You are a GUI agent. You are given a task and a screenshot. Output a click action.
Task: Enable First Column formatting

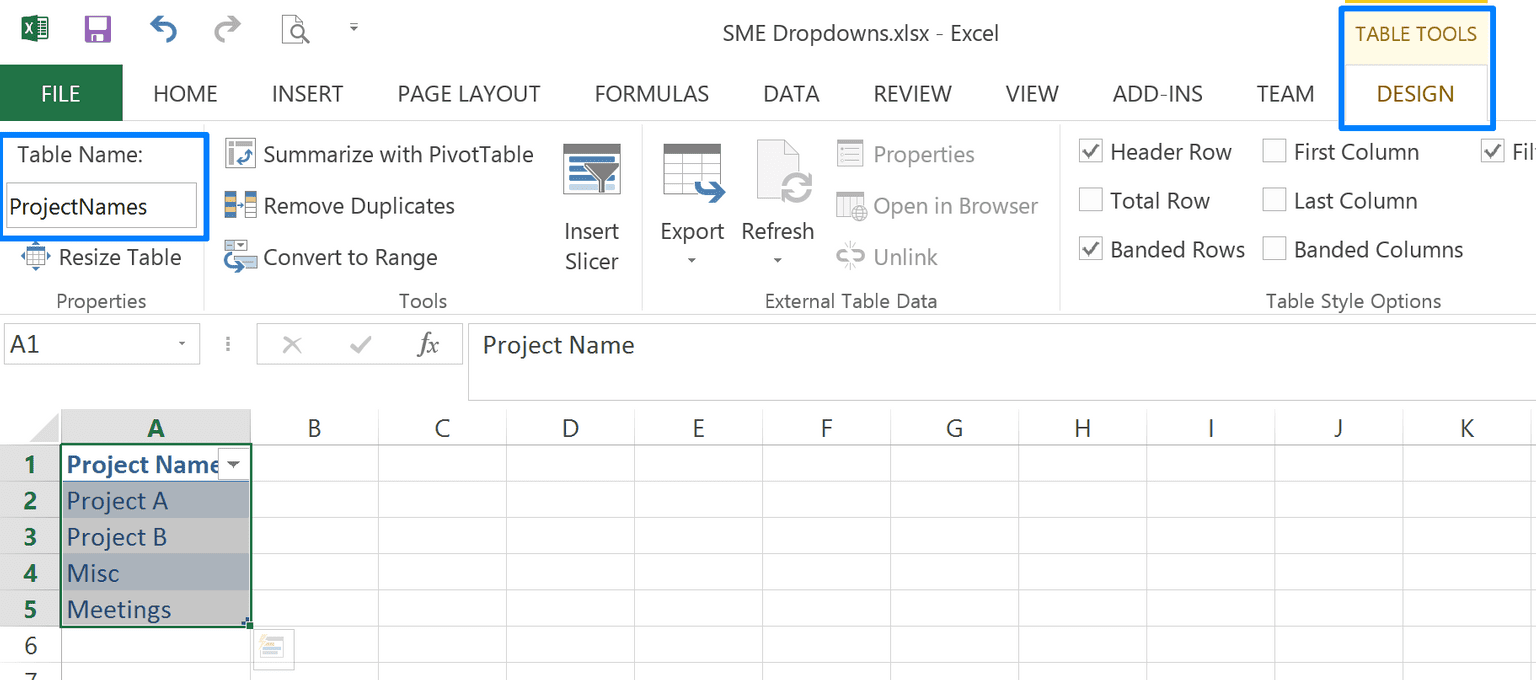tap(1274, 151)
